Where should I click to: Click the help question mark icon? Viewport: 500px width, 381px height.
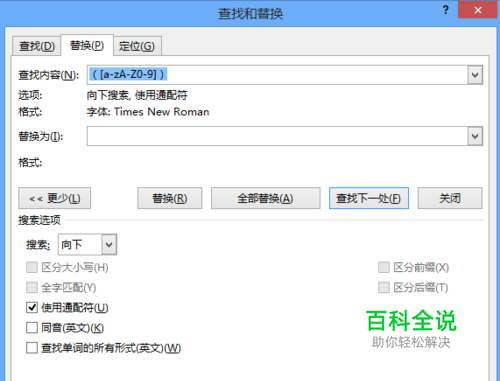[x=446, y=10]
